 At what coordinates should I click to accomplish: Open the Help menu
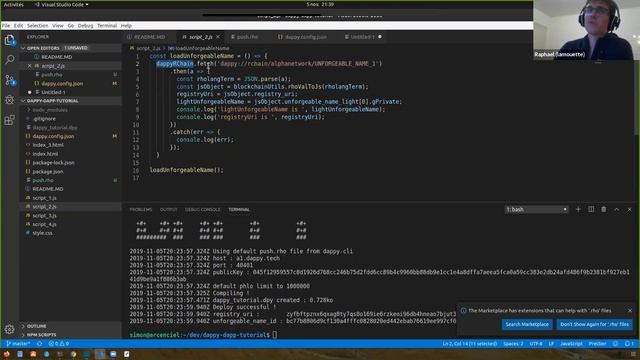click(126, 25)
